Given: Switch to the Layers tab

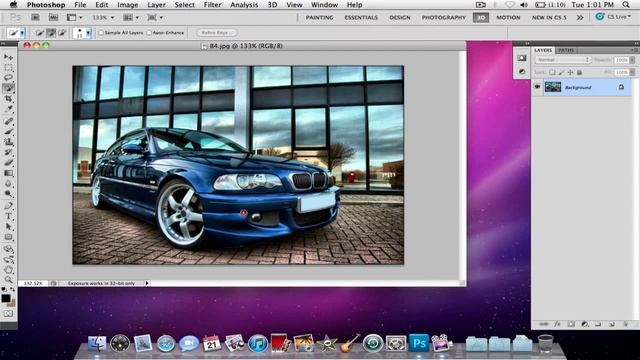Looking at the screenshot, I should click(x=543, y=50).
